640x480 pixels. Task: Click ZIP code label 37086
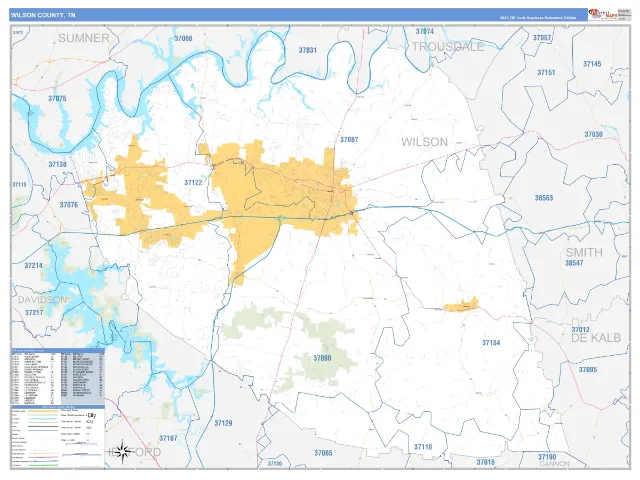pyautogui.click(x=183, y=39)
